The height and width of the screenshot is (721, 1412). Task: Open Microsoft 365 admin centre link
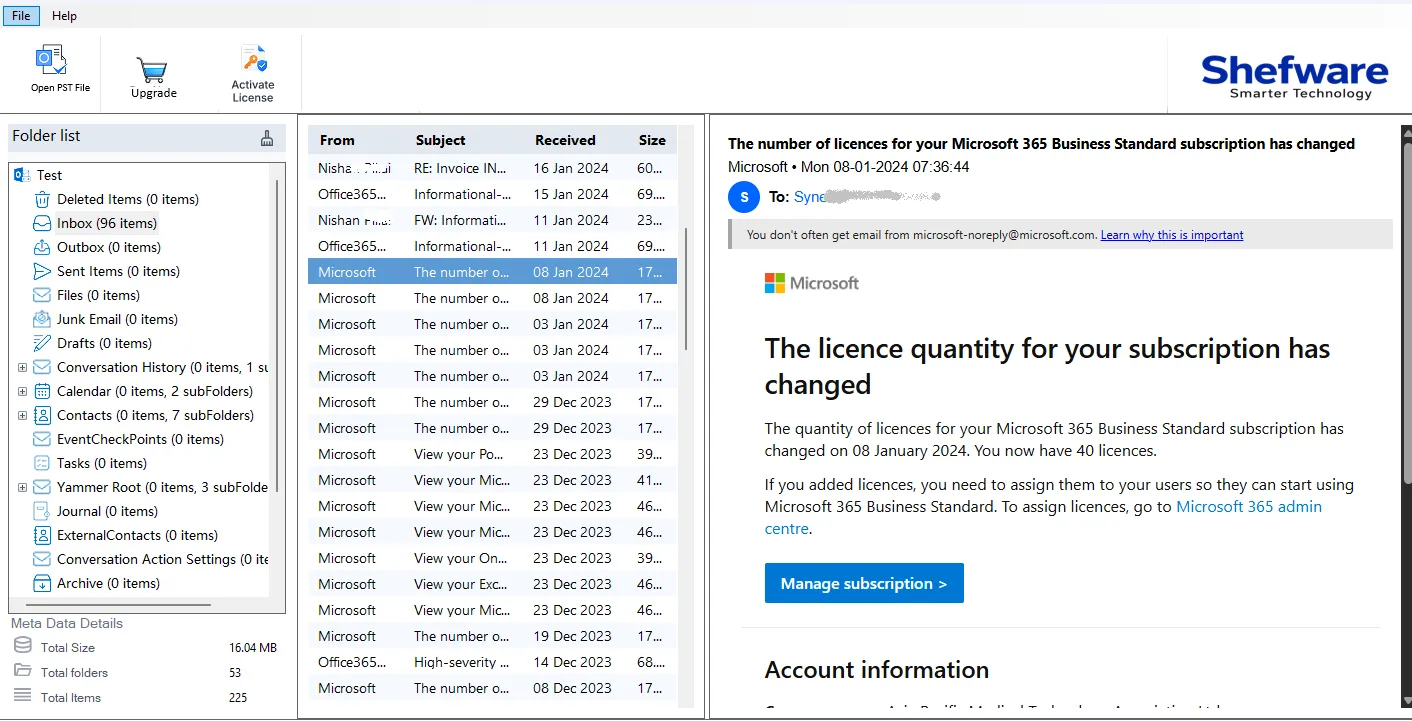coord(1043,517)
